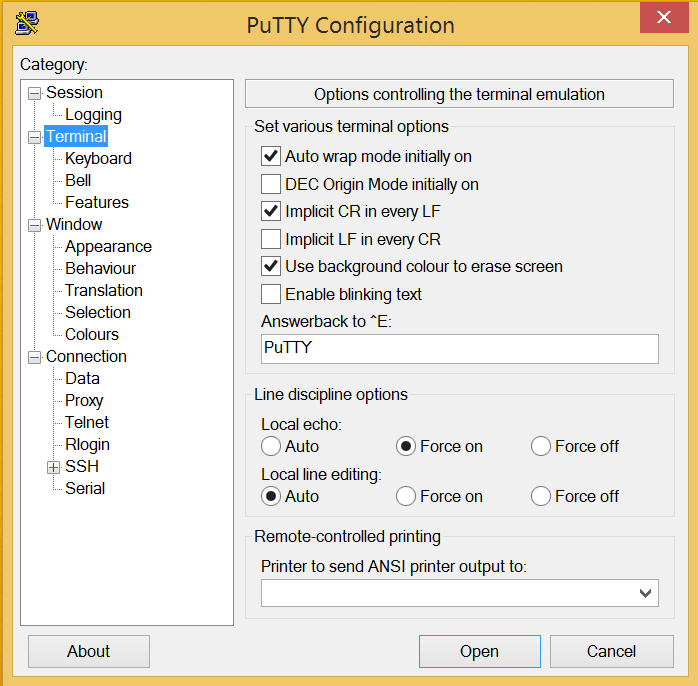
Task: Select Force off for Local line editing
Action: 540,496
